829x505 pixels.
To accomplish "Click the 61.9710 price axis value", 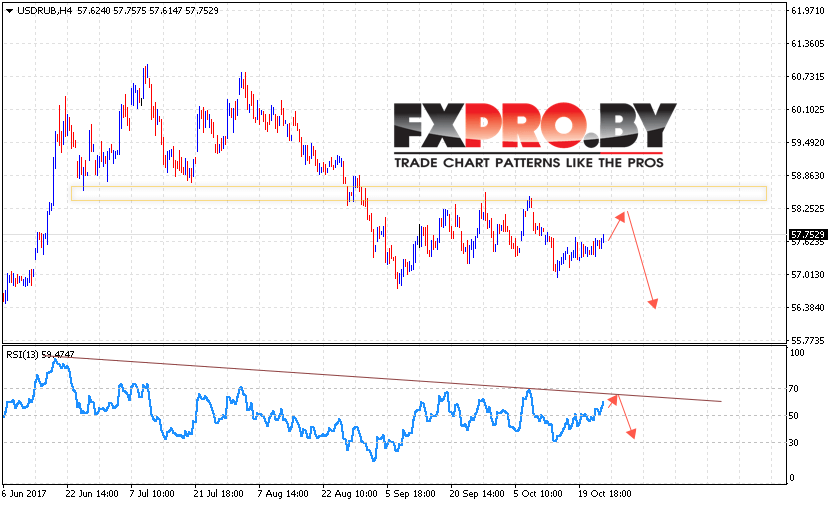I will [x=807, y=11].
